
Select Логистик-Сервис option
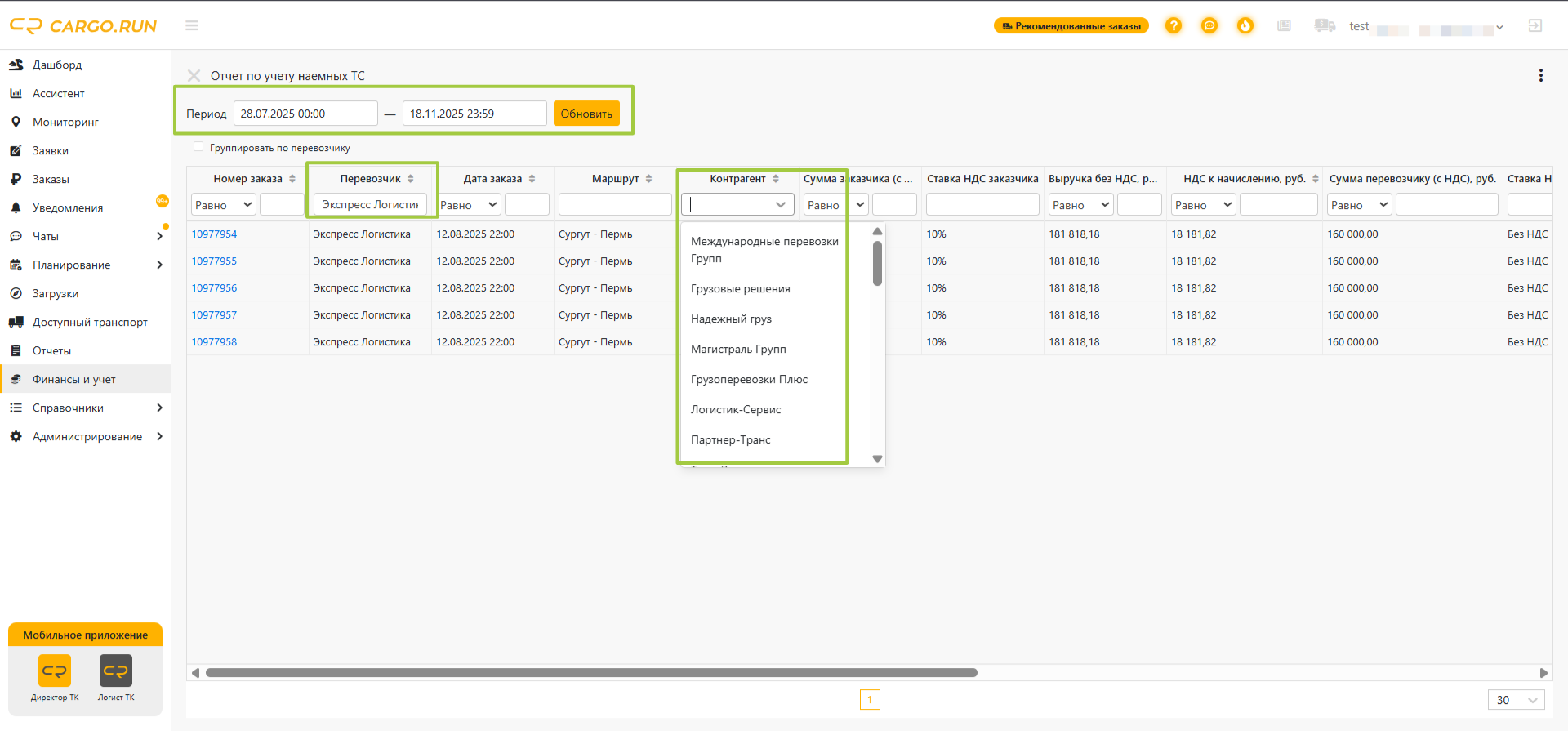pyautogui.click(x=776, y=410)
